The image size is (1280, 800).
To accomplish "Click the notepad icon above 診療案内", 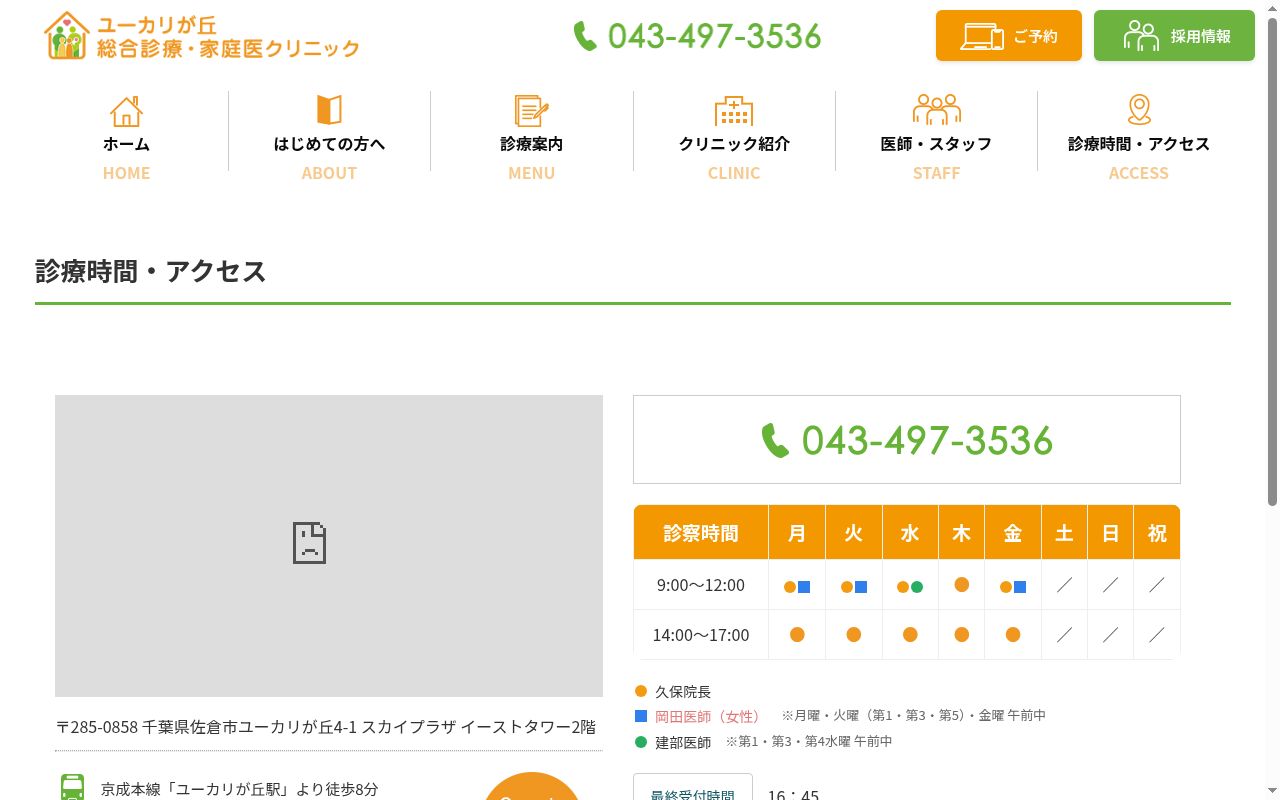I will click(532, 110).
